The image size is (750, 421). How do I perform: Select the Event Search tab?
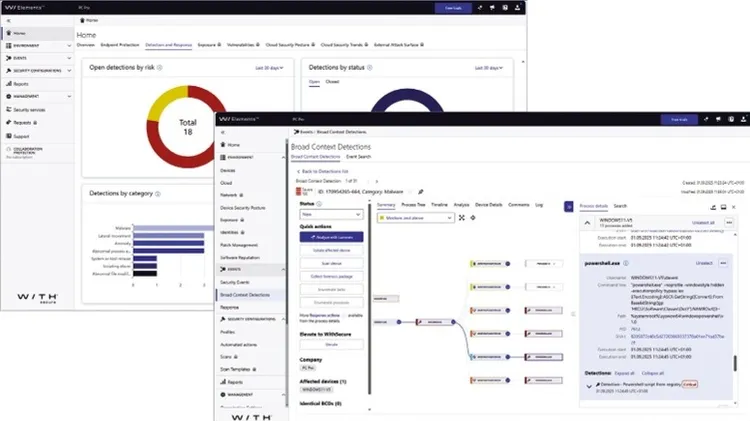click(x=359, y=157)
